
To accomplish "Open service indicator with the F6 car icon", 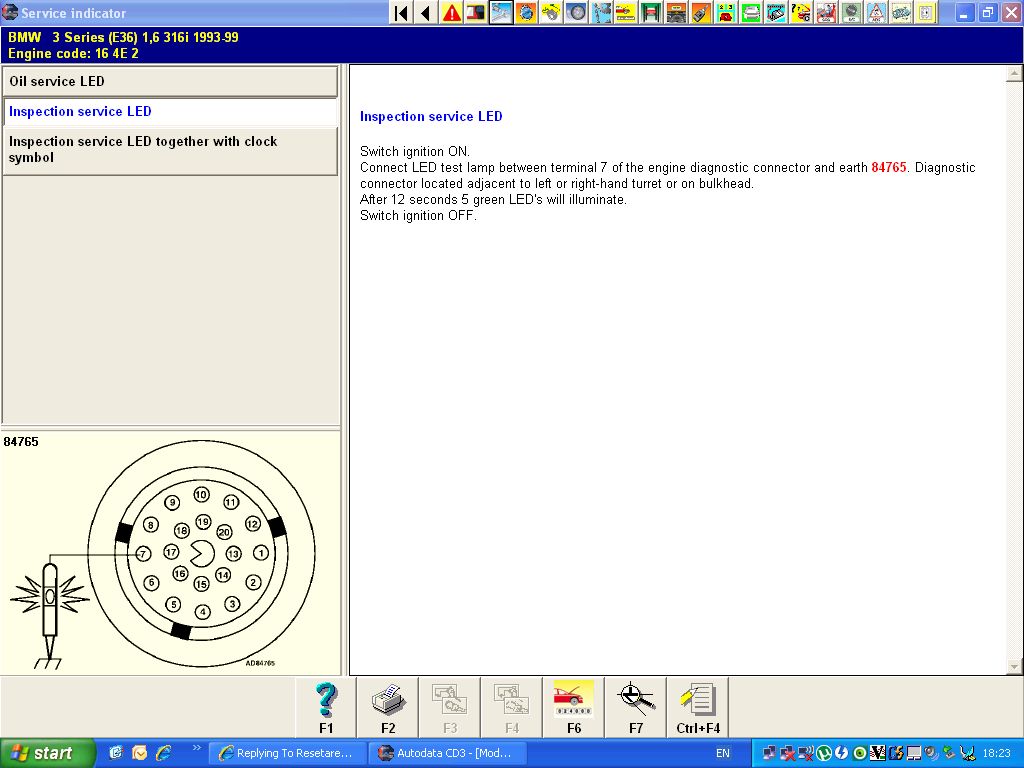I will click(573, 708).
